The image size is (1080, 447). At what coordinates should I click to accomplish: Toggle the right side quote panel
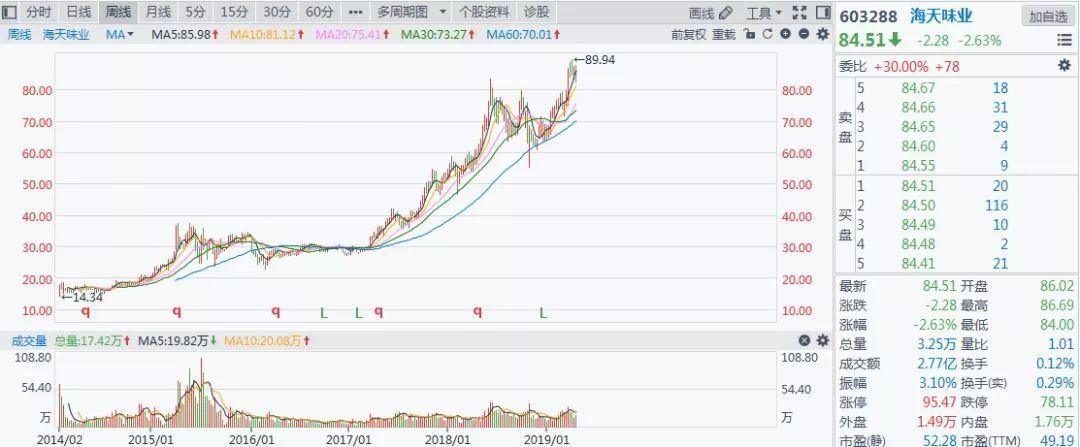click(x=822, y=12)
